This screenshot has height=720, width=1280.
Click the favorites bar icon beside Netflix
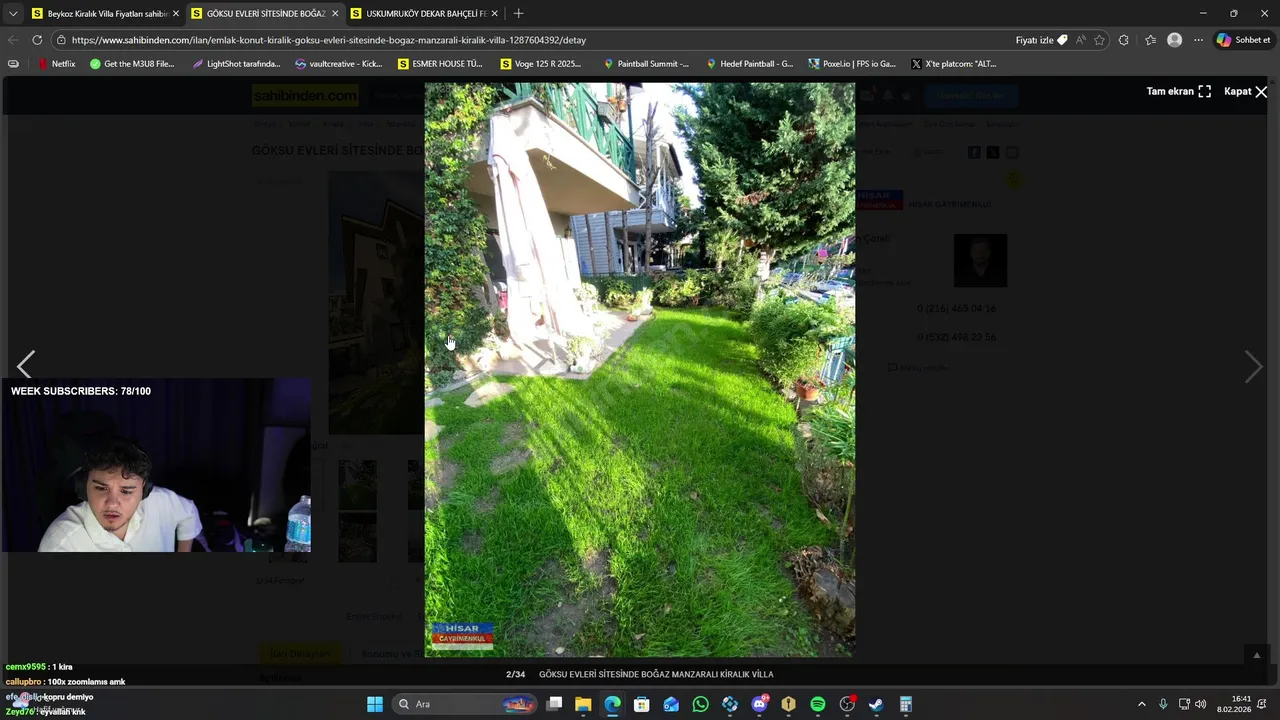pyautogui.click(x=13, y=64)
